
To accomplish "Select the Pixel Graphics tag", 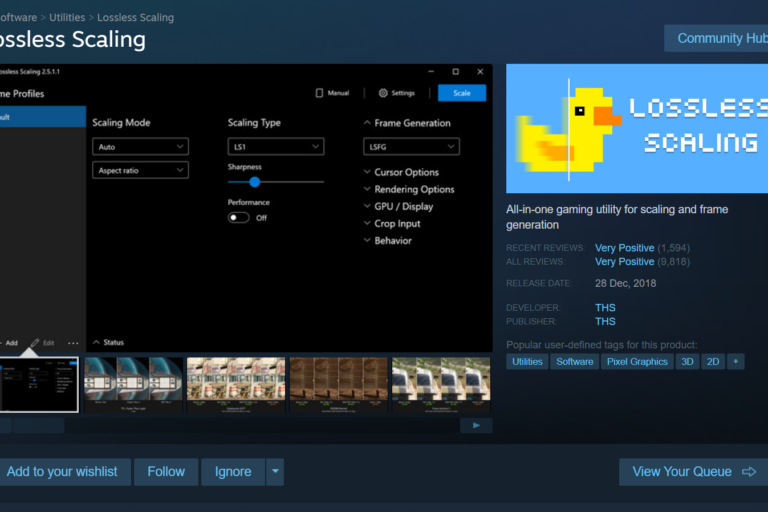I will point(637,362).
